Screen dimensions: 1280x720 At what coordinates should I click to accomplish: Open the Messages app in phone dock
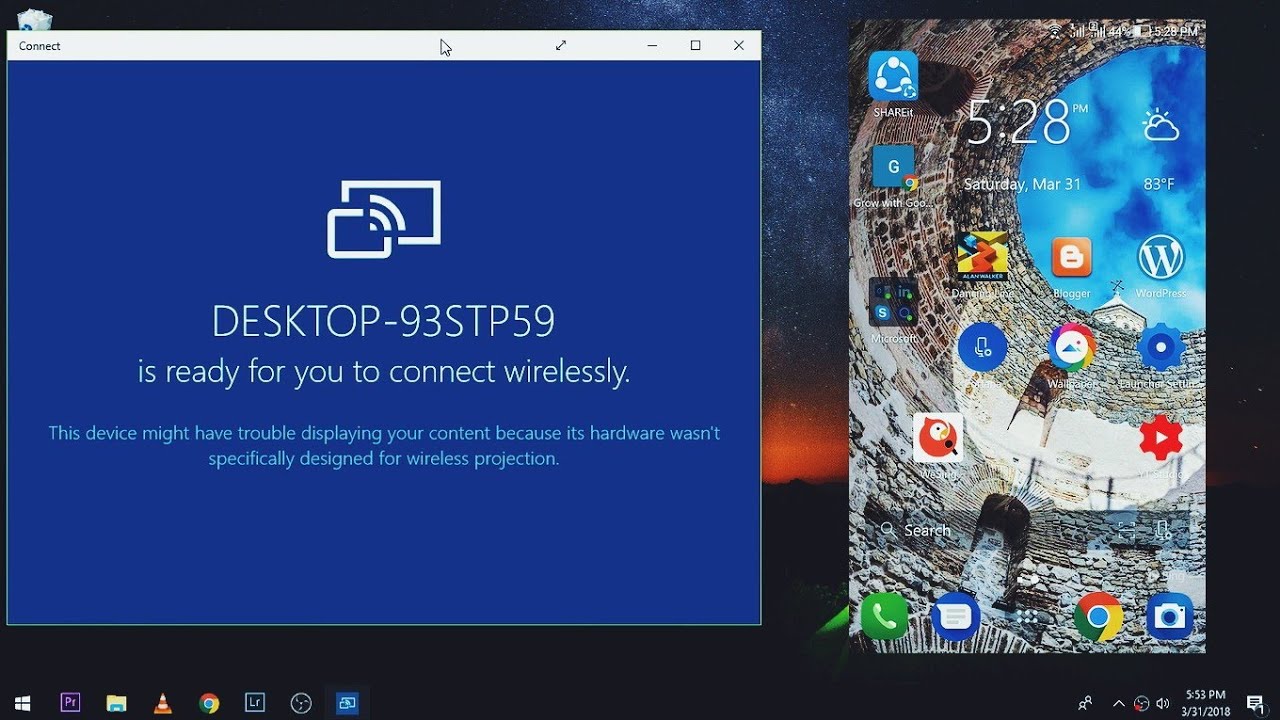(x=955, y=617)
